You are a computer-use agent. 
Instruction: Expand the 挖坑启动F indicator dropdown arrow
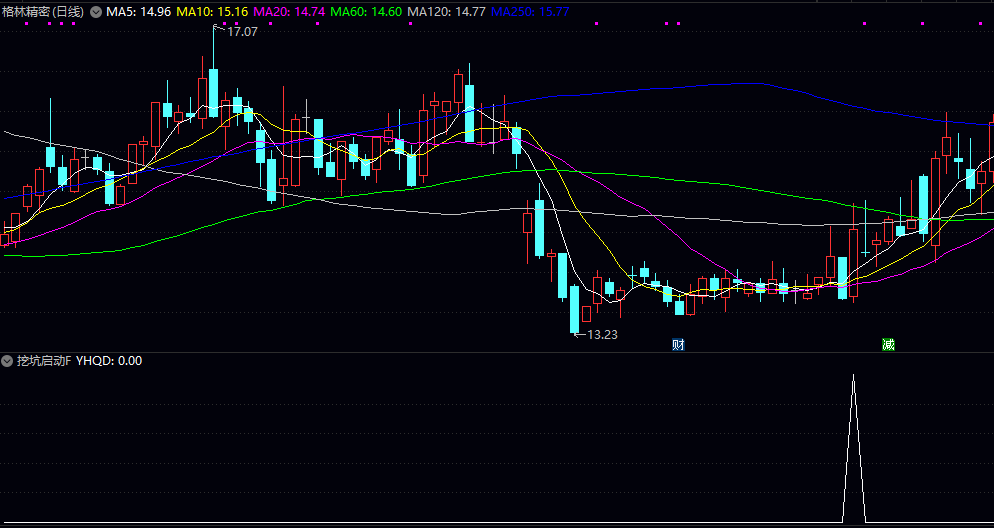click(x=8, y=361)
